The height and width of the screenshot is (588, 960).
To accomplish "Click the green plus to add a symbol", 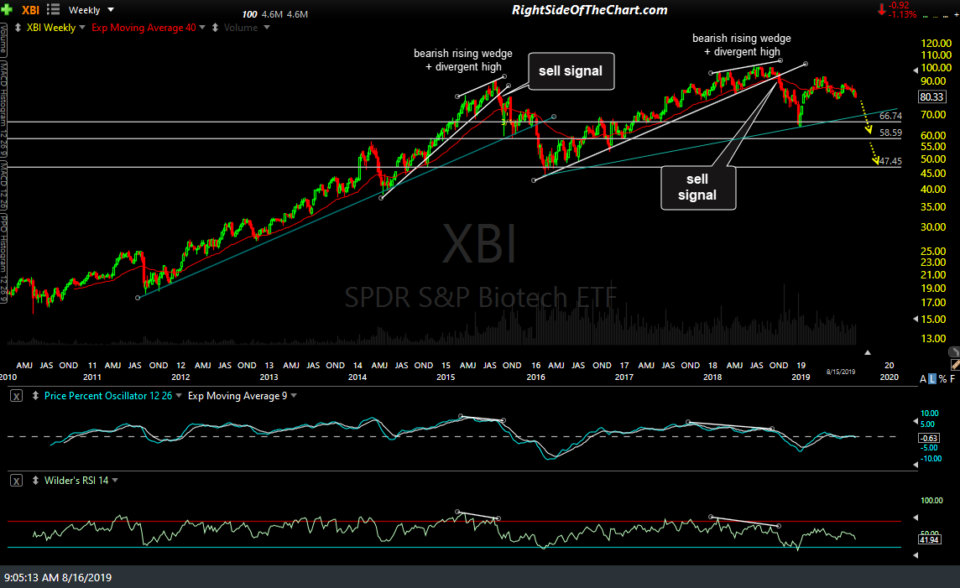I will [7, 9].
